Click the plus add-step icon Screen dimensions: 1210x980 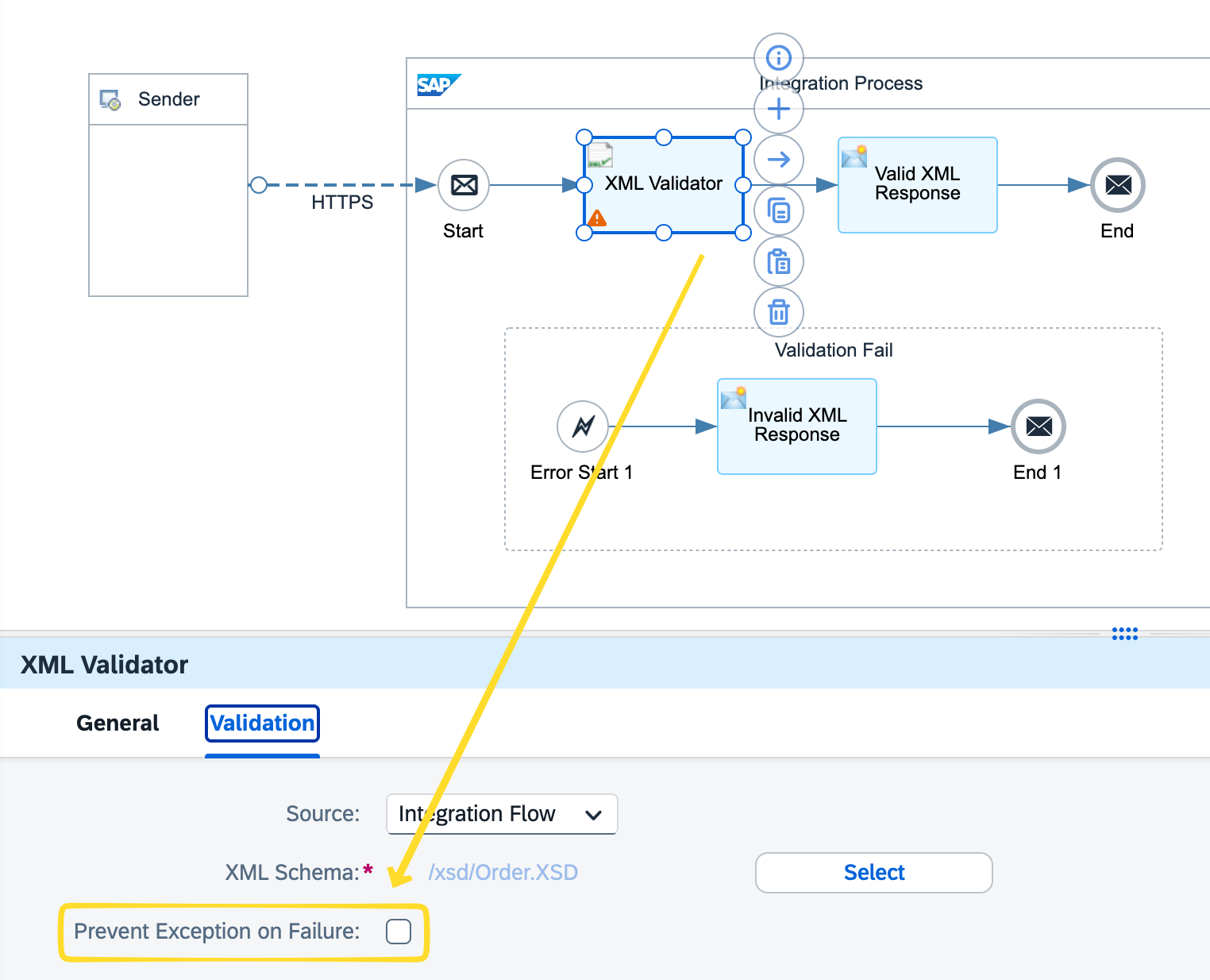click(778, 109)
